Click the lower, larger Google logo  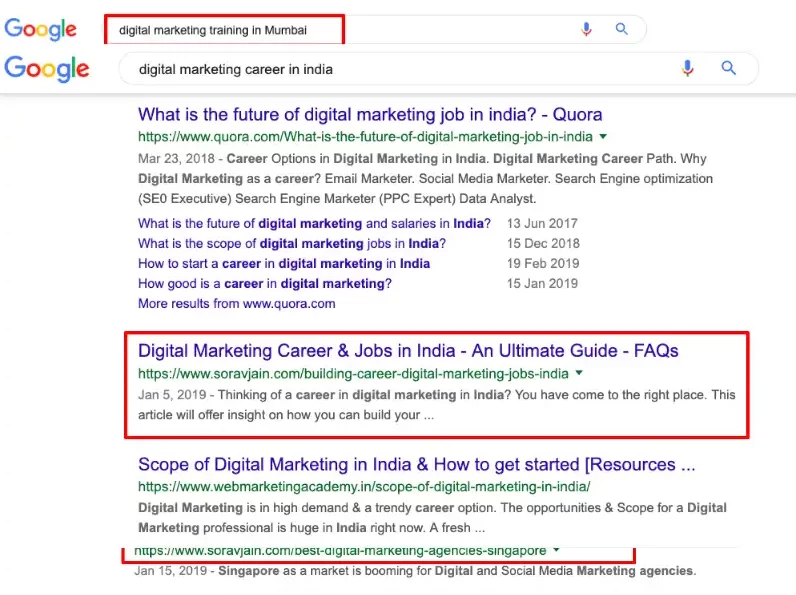[47, 69]
